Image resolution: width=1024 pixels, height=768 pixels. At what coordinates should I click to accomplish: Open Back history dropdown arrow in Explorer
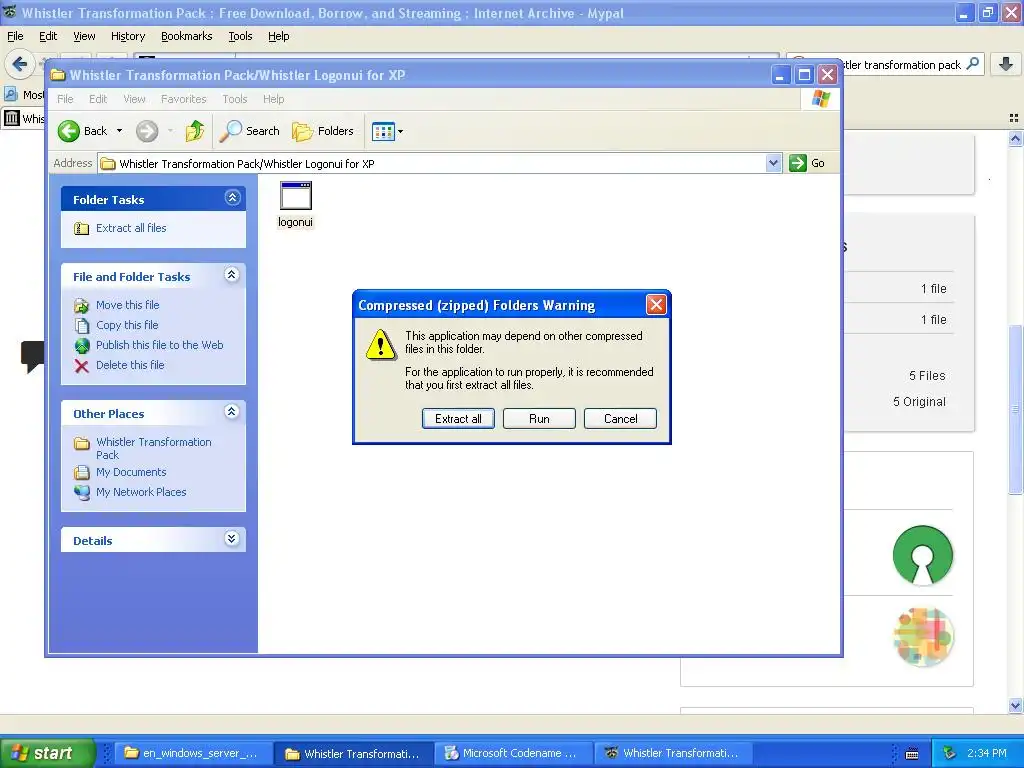(x=120, y=131)
